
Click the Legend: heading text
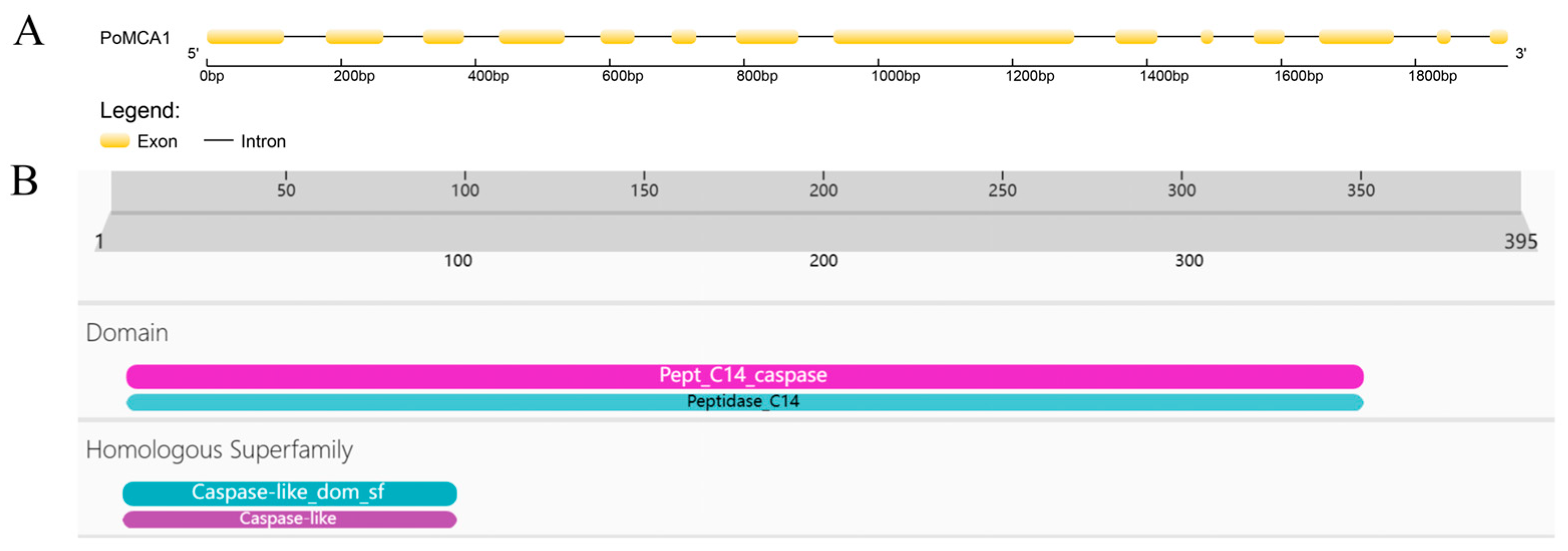tap(140, 110)
